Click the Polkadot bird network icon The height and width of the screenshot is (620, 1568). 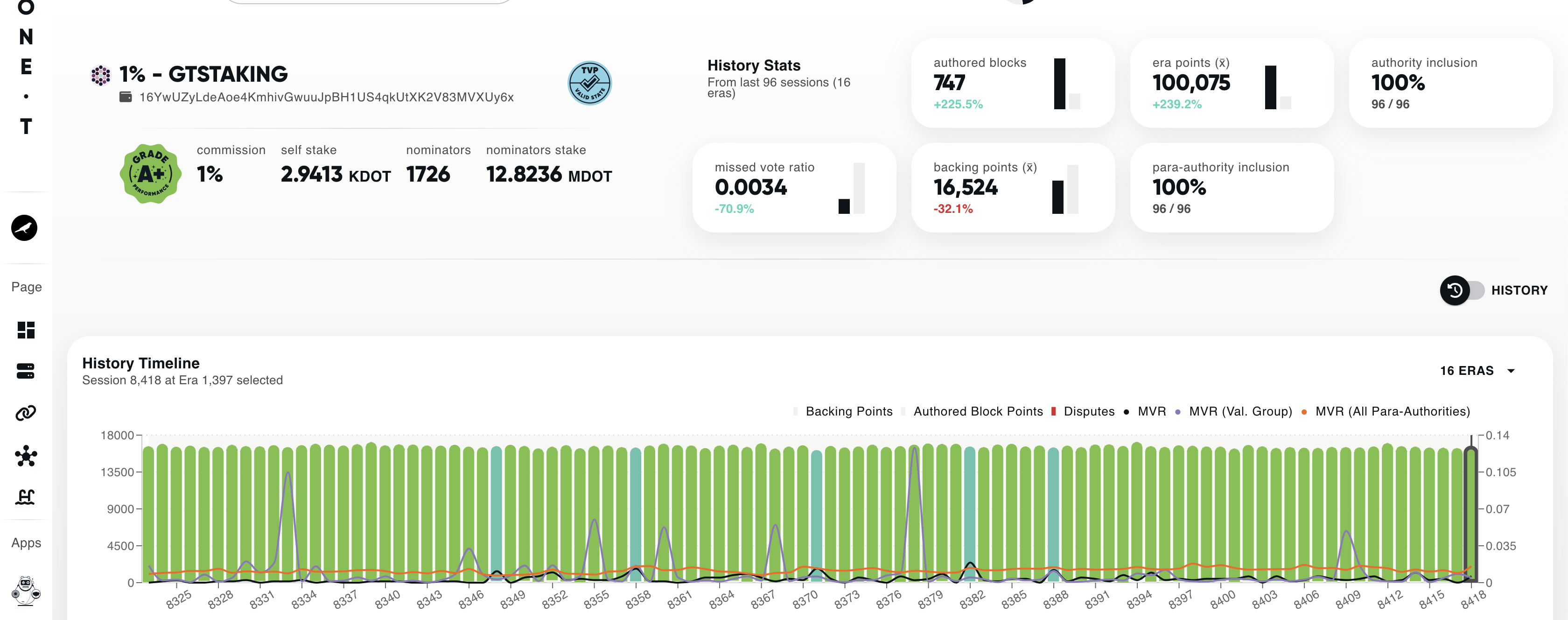click(24, 228)
